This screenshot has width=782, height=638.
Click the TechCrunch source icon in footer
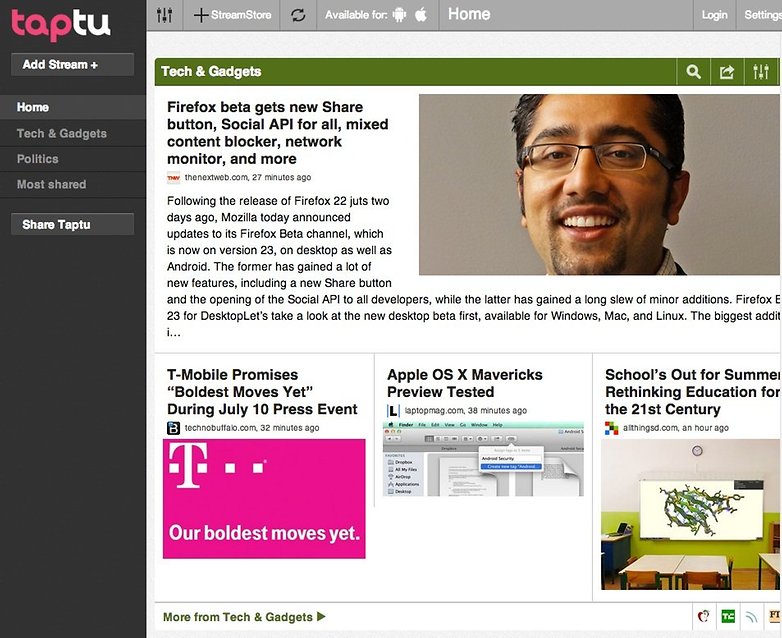pos(728,617)
